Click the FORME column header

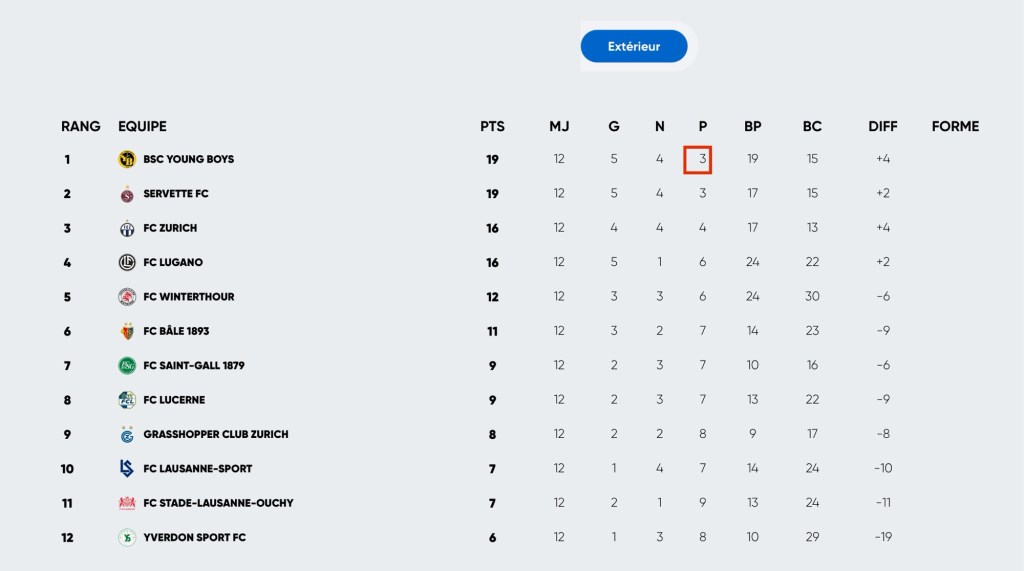tap(955, 126)
